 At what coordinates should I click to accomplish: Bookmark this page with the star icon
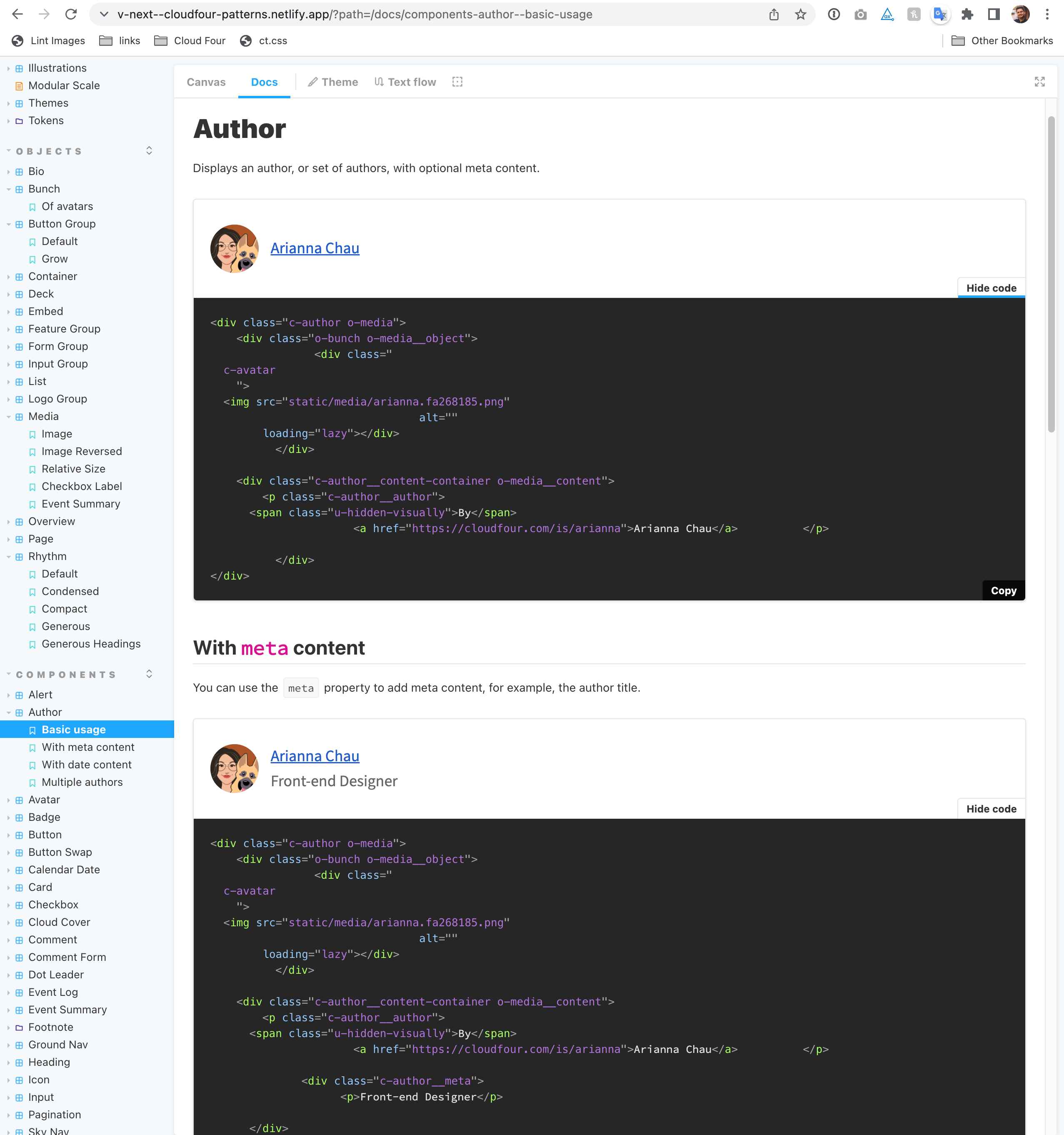(800, 14)
